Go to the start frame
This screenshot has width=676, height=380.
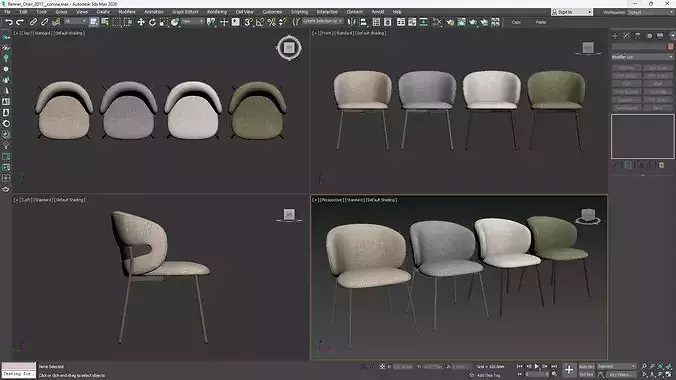tap(520, 366)
